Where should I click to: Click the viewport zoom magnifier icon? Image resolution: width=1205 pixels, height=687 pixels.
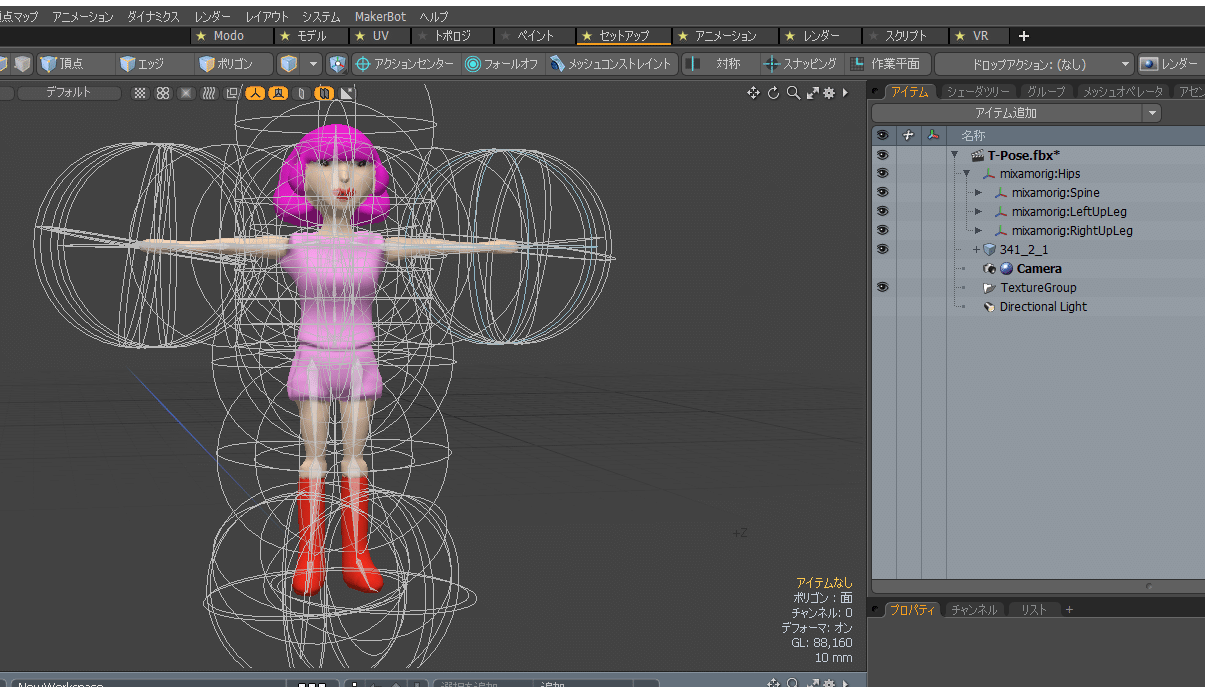[x=792, y=93]
